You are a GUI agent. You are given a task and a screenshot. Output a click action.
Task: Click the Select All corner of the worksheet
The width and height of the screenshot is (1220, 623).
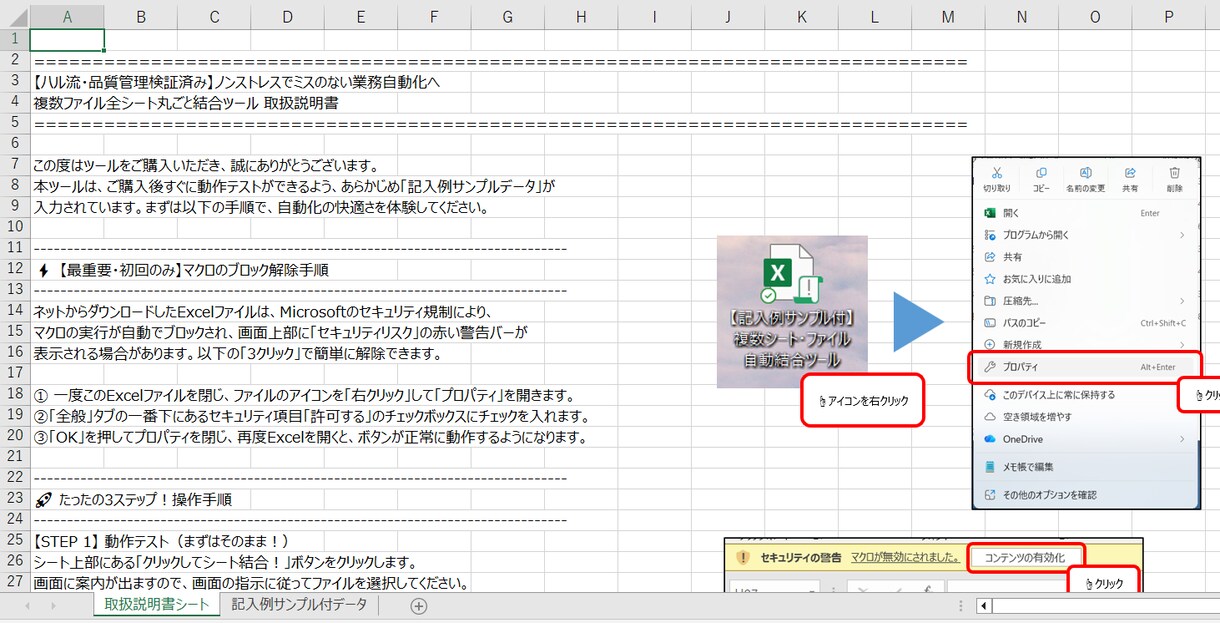[x=15, y=16]
